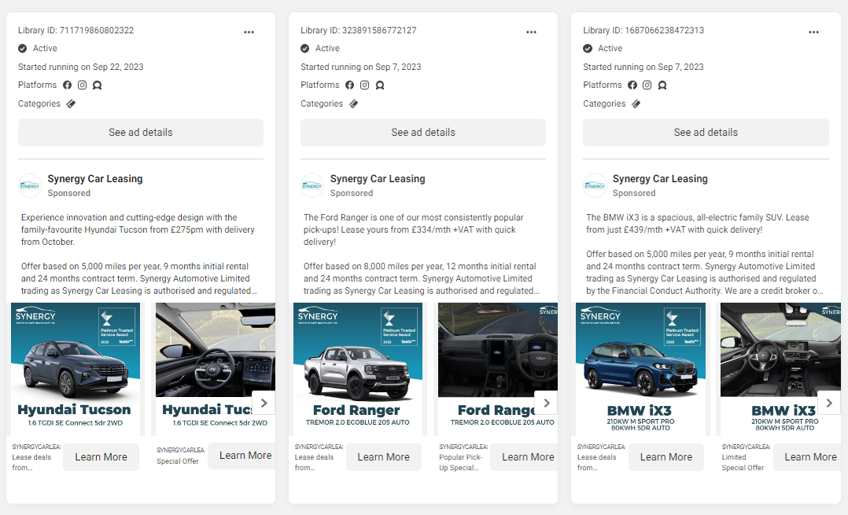The image size is (848, 515).
Task: Advance Hyundai Tucson carousel with next arrow
Action: [x=264, y=403]
